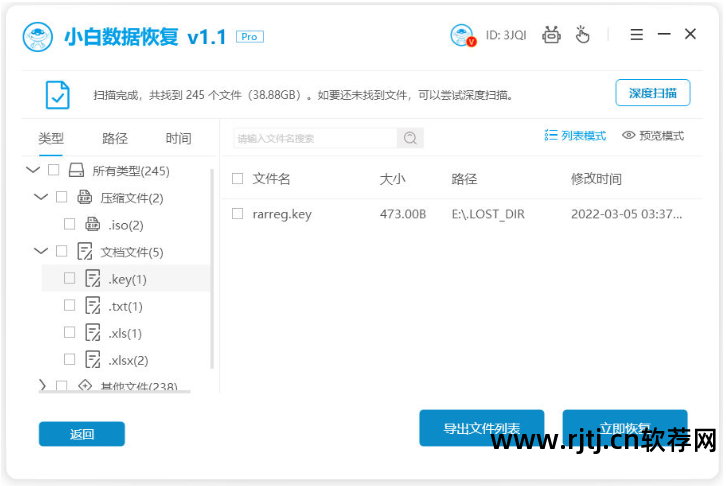Click the document icon beside 文档文件(5)

[85, 251]
